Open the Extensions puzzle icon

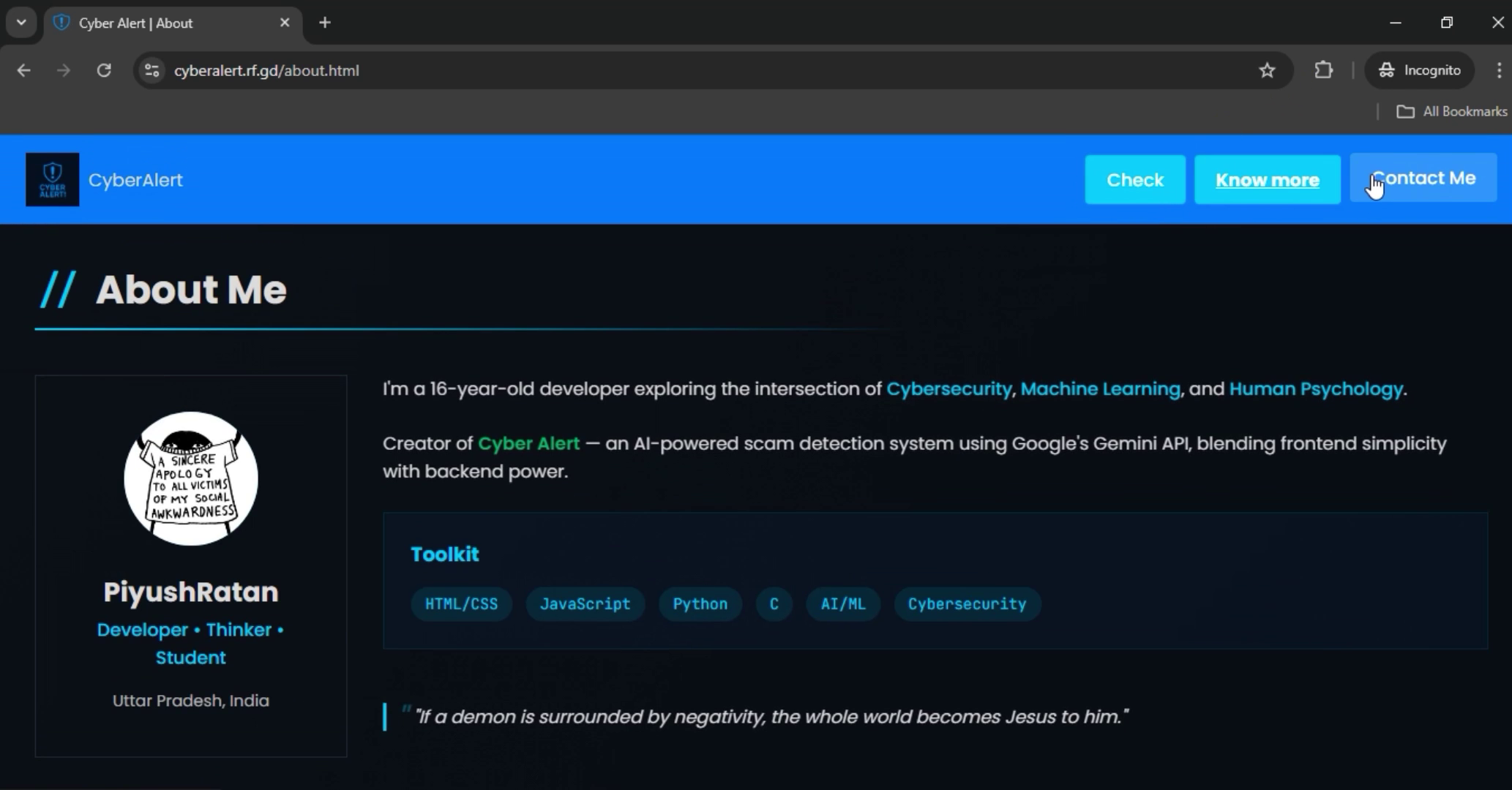pos(1323,70)
